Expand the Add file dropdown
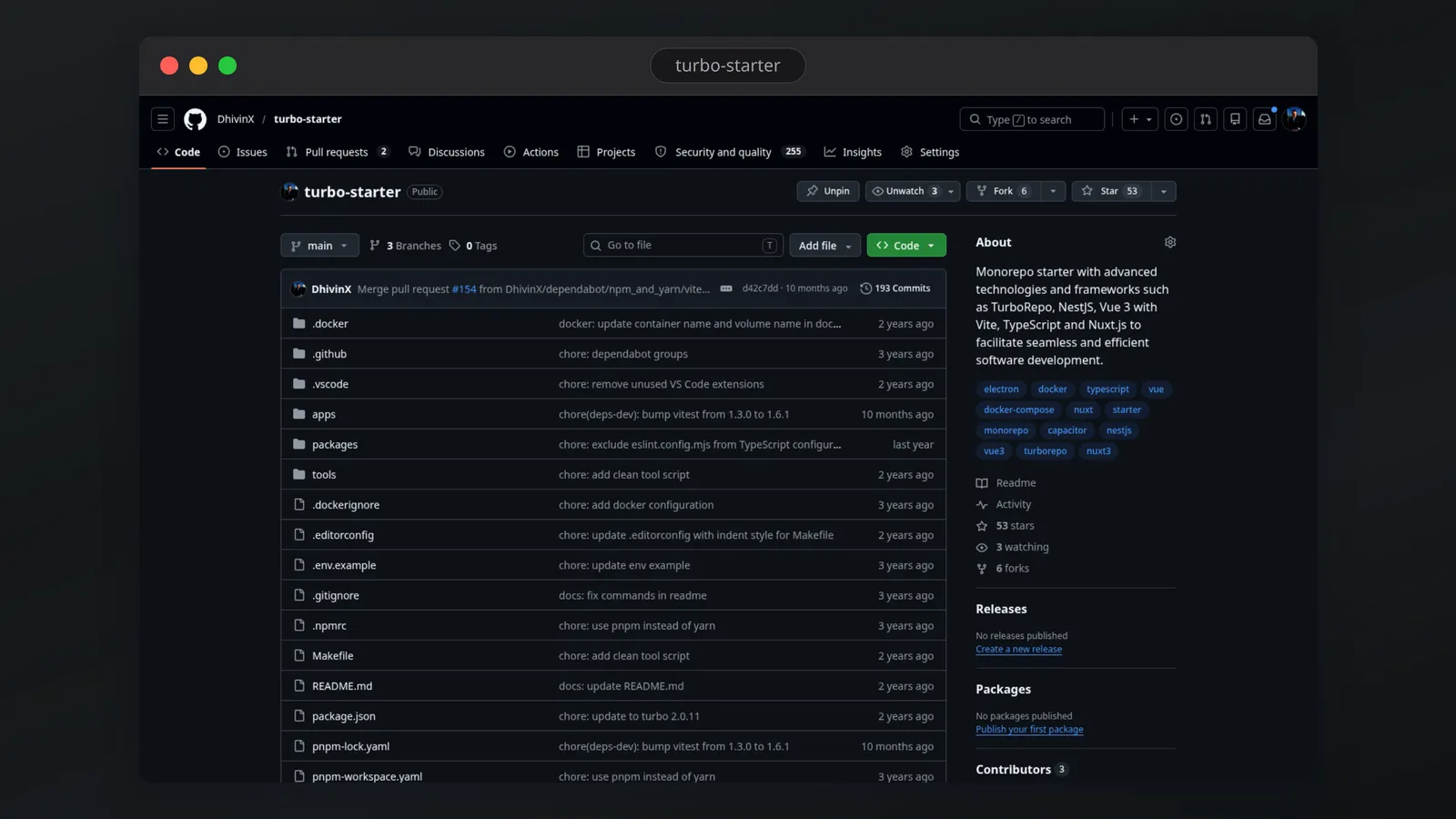 [825, 246]
